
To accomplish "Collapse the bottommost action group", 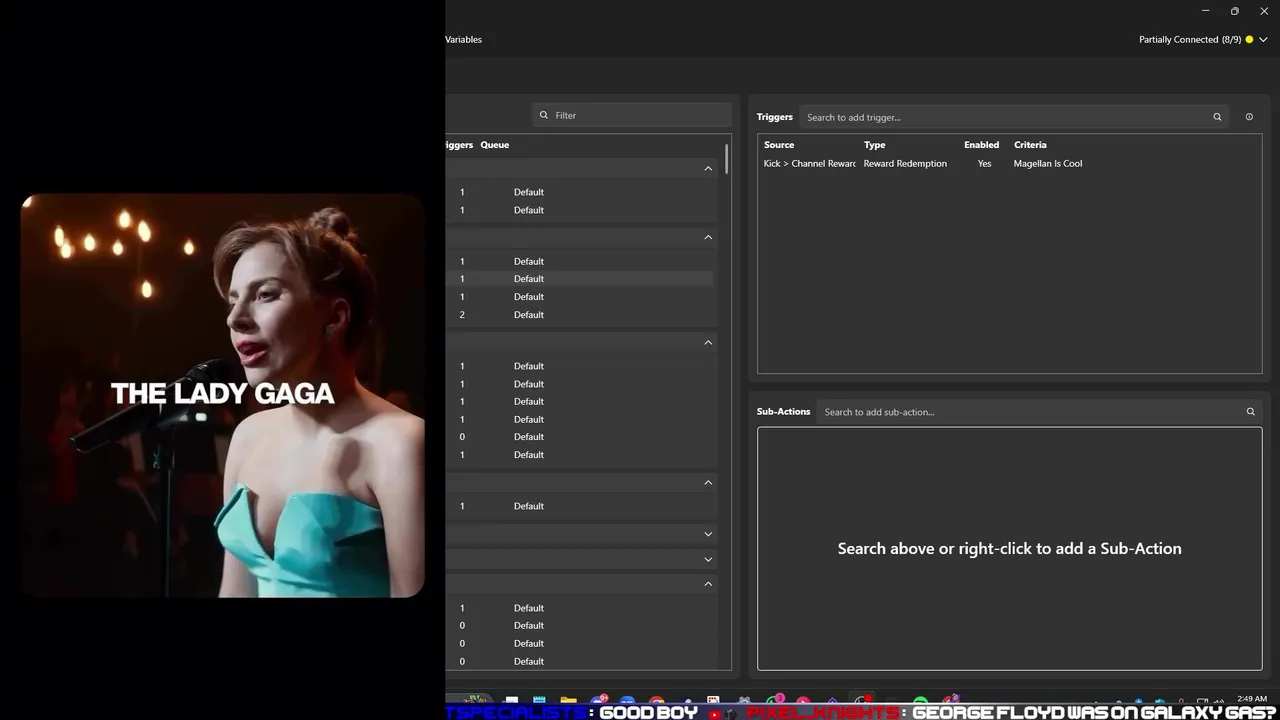I will coord(708,584).
